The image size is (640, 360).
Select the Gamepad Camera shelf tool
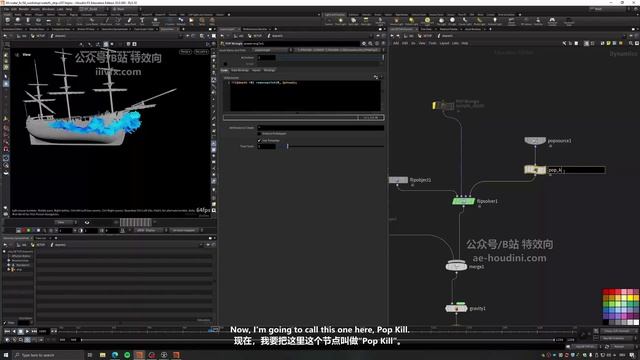click(552, 21)
